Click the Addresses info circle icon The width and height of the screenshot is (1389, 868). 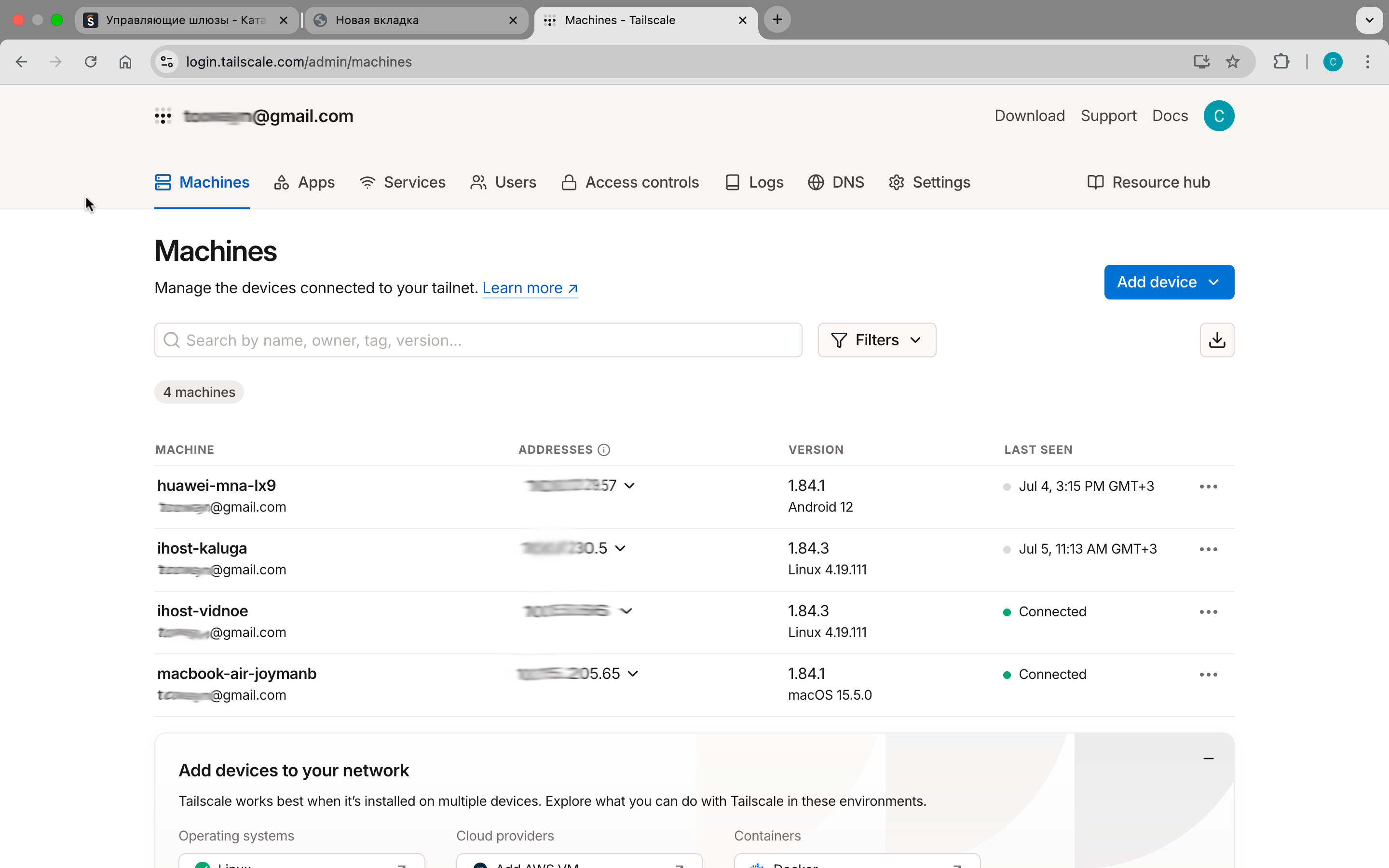(x=604, y=449)
